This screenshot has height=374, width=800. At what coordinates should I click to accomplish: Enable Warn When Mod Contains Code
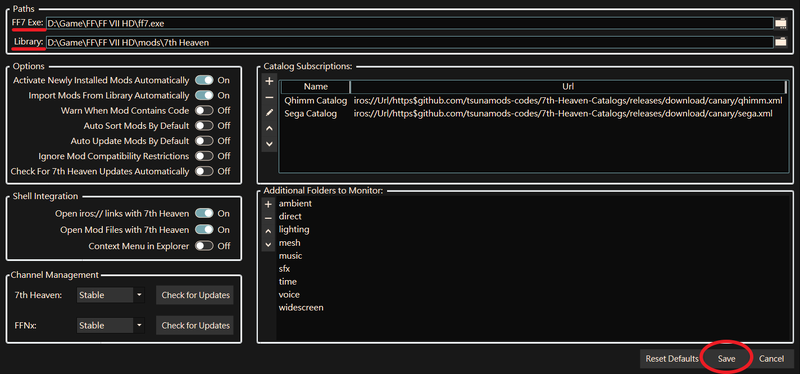click(204, 110)
